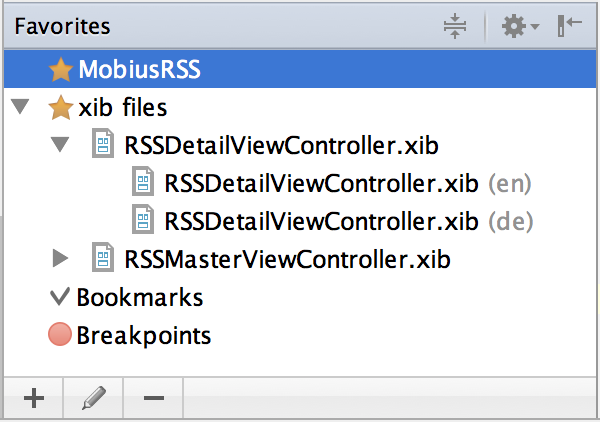Click the minus remove favorites button
Image resolution: width=600 pixels, height=422 pixels.
tap(153, 398)
